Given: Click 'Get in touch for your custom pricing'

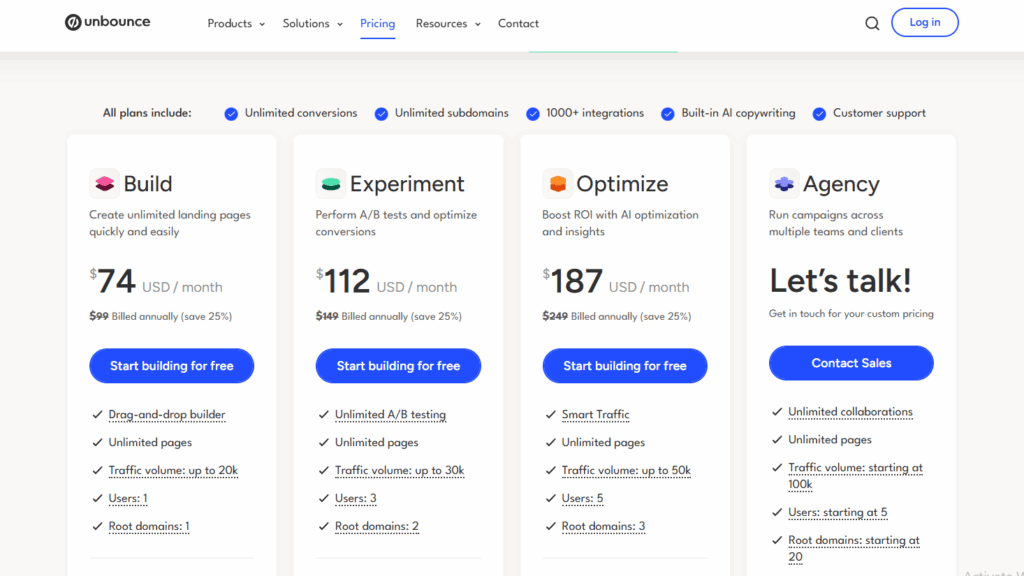Looking at the screenshot, I should click(851, 313).
